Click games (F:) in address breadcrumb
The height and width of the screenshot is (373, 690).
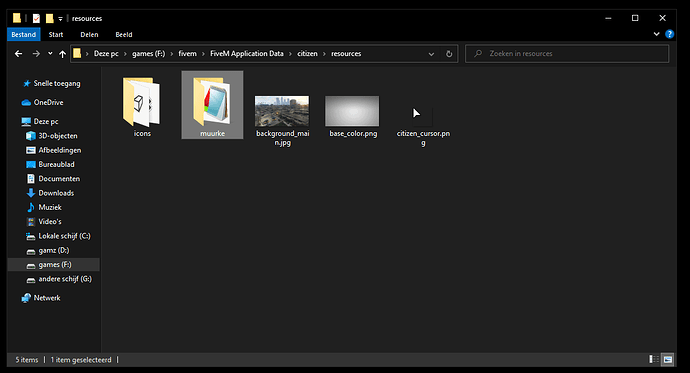click(148, 54)
